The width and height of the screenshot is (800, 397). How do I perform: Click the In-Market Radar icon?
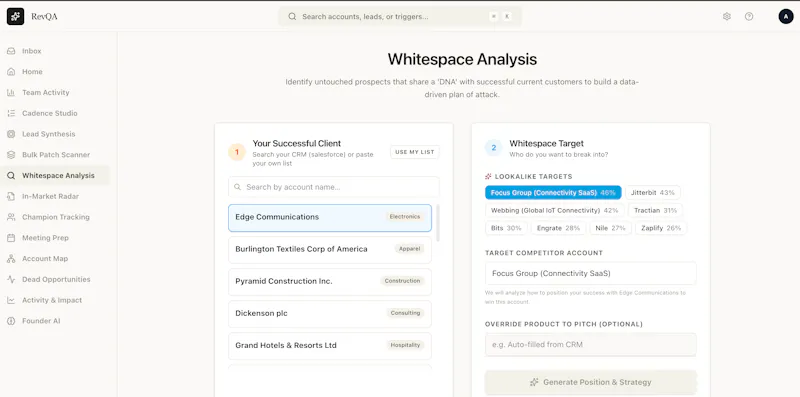(11, 196)
